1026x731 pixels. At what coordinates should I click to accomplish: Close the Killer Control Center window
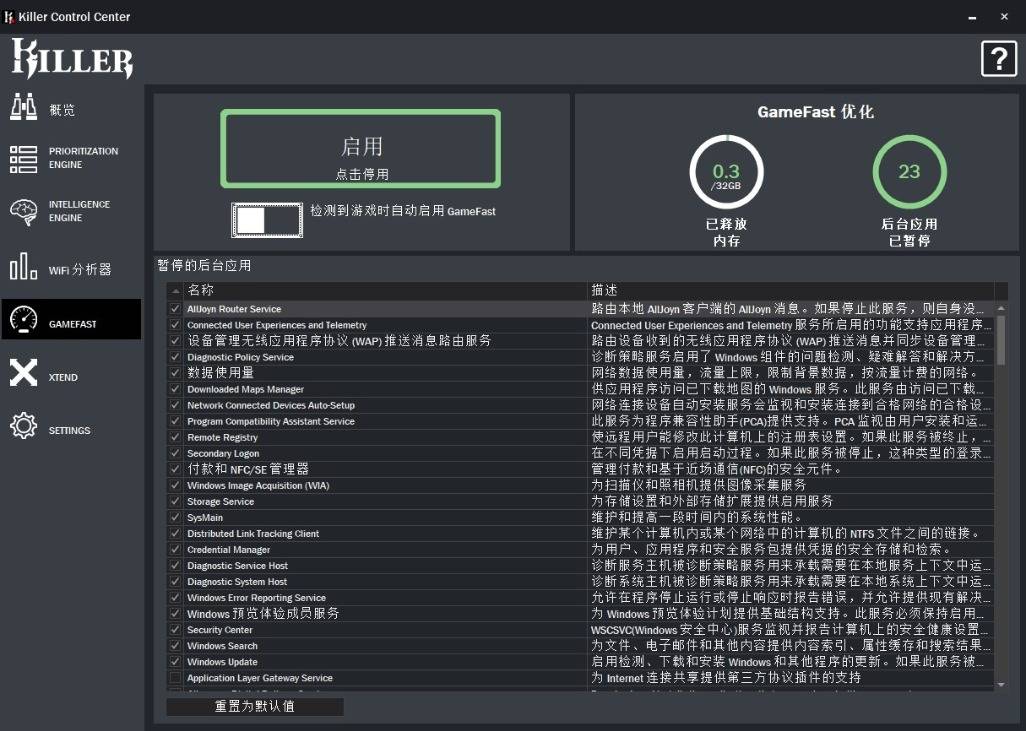pyautogui.click(x=1004, y=17)
